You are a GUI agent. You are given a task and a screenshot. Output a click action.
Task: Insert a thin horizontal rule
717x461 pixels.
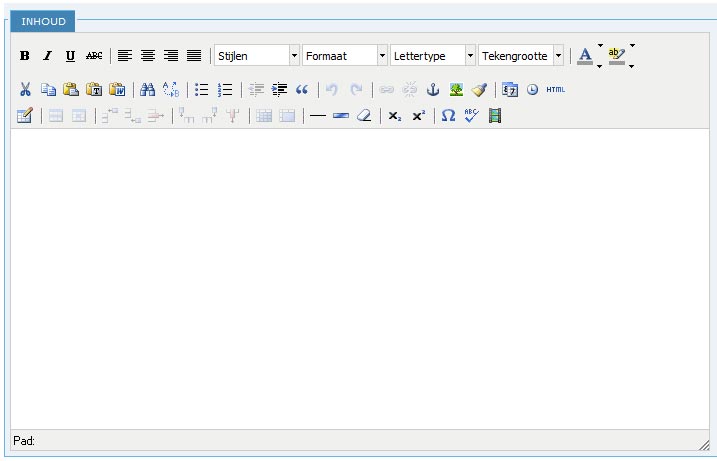pos(318,116)
